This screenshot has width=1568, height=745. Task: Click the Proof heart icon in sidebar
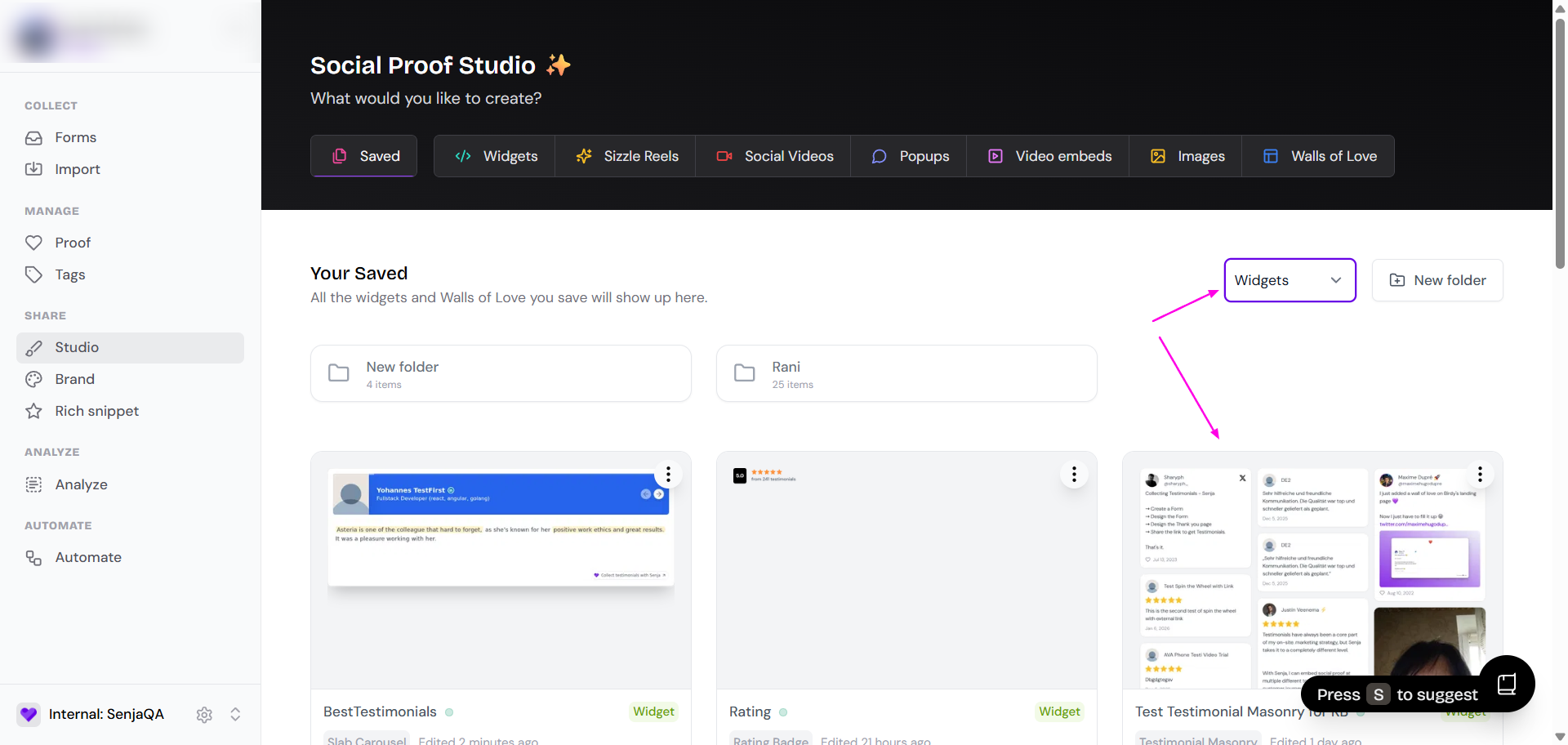pyautogui.click(x=33, y=243)
